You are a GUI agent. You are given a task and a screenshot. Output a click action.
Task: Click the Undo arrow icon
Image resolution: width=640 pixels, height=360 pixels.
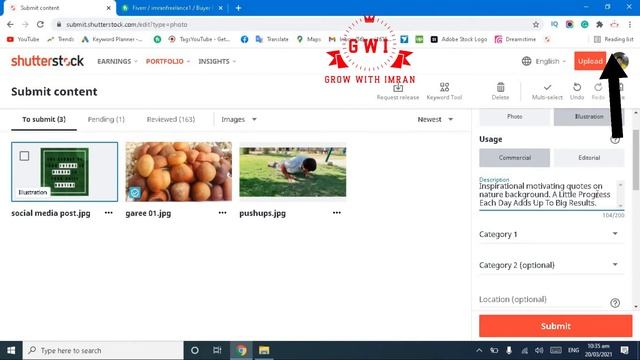click(x=577, y=87)
